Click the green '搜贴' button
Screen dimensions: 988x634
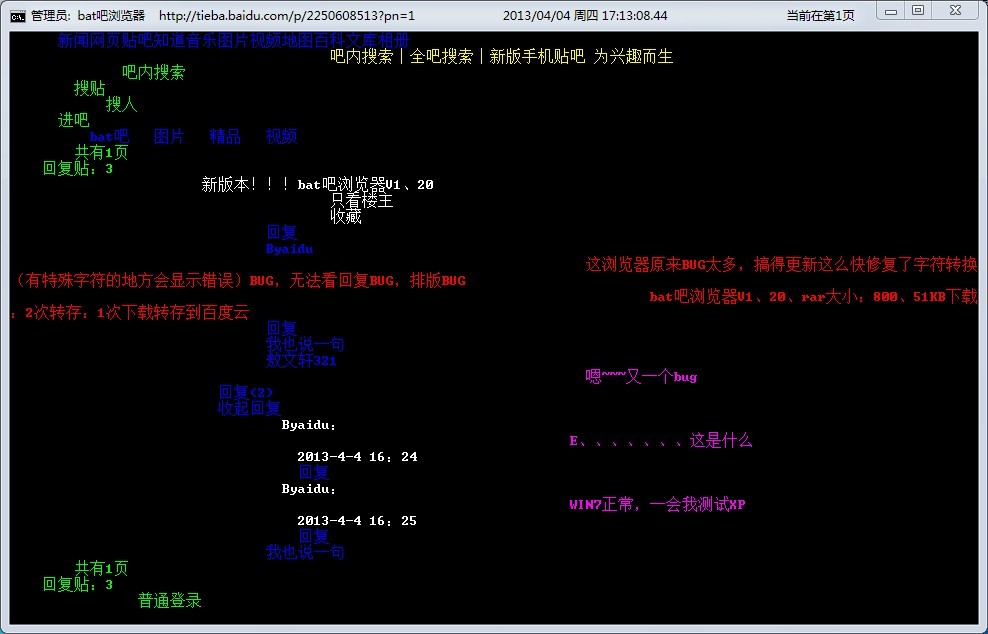click(x=89, y=88)
